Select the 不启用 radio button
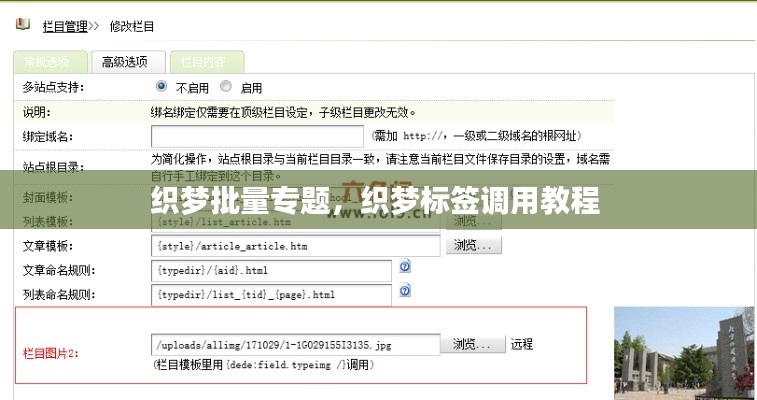This screenshot has height=400, width=757. 162,87
